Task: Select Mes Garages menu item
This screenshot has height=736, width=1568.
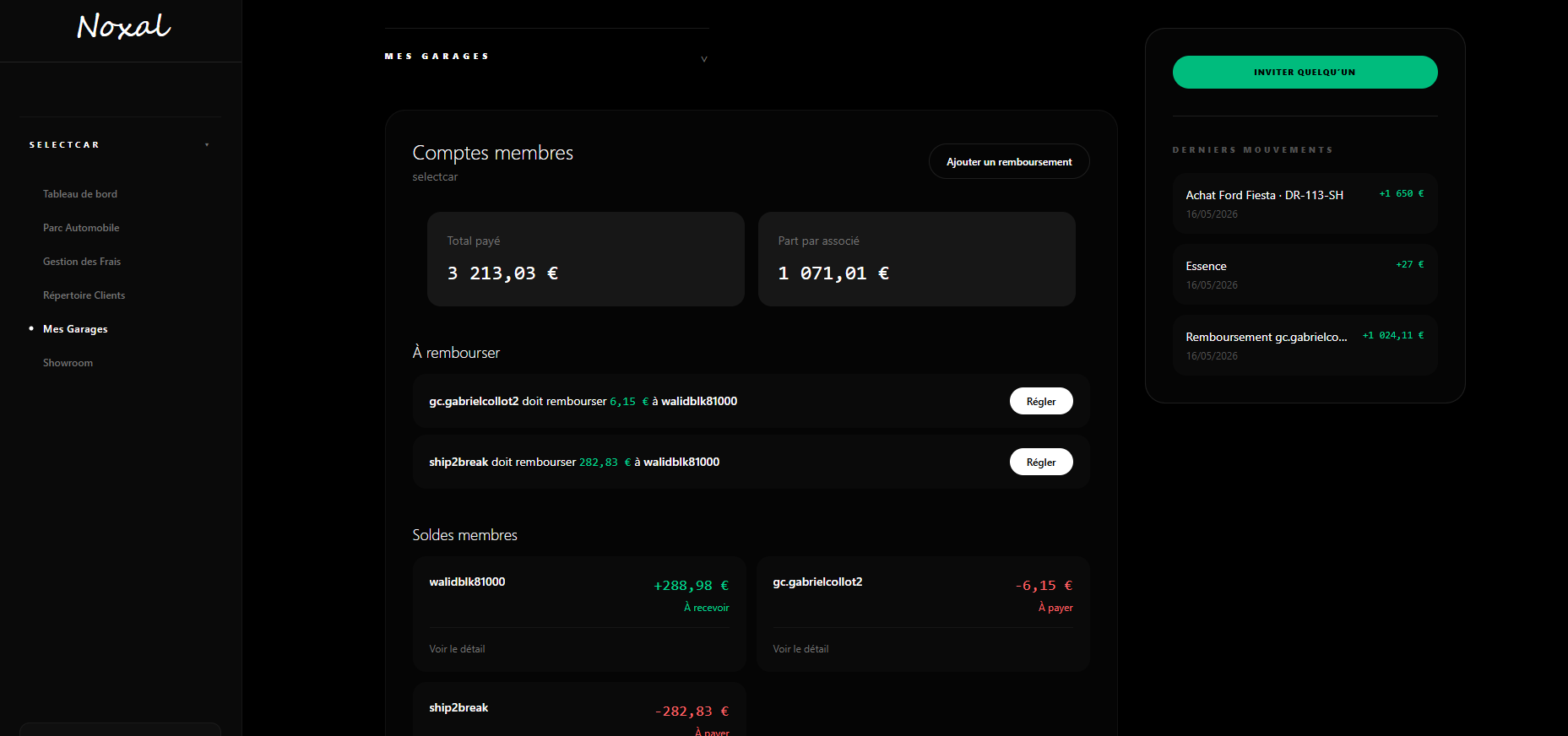Action: click(75, 329)
